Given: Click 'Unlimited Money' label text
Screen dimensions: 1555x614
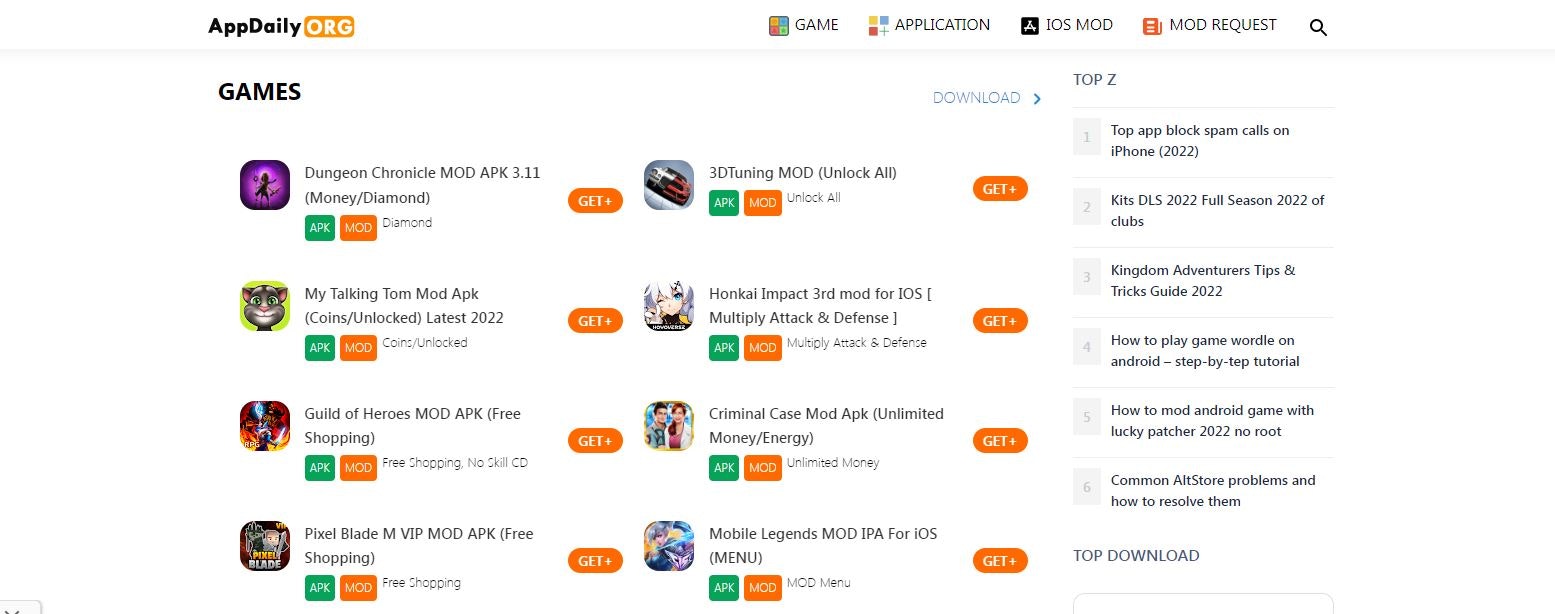Looking at the screenshot, I should 832,463.
